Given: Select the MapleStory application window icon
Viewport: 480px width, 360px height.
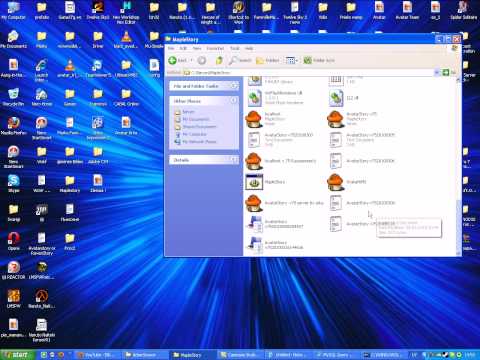Looking at the screenshot, I should pos(254,182).
